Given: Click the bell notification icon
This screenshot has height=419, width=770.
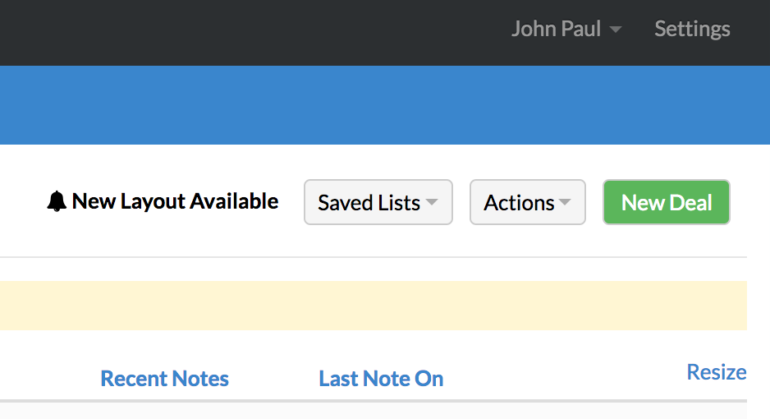Looking at the screenshot, I should (56, 201).
